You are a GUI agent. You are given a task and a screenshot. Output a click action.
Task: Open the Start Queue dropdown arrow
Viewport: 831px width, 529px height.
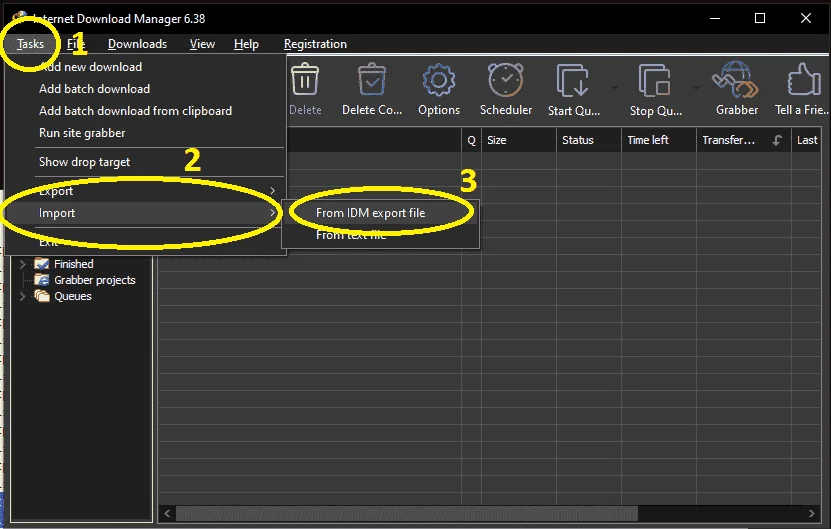click(614, 87)
